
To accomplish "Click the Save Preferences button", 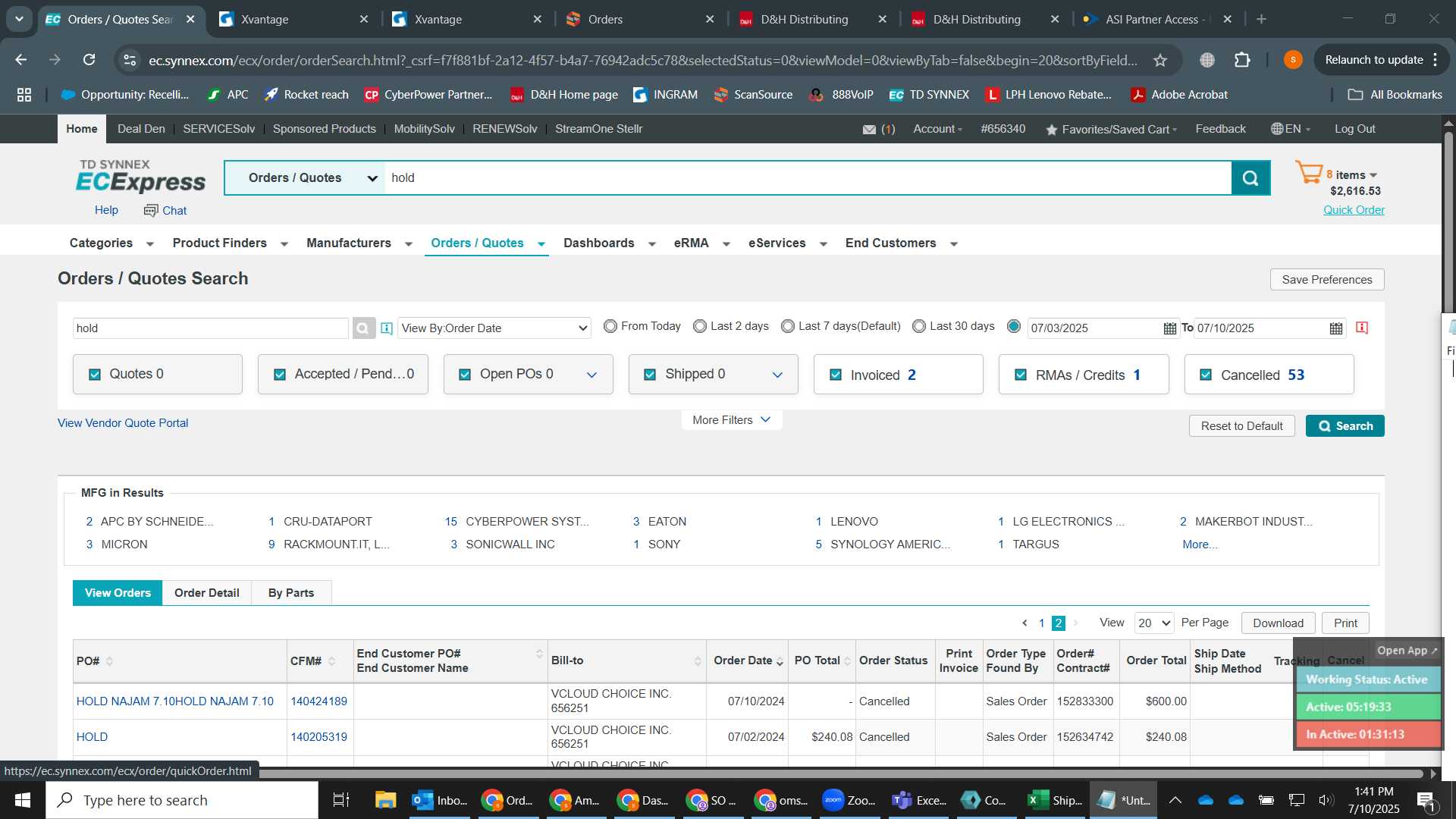I will click(x=1326, y=280).
